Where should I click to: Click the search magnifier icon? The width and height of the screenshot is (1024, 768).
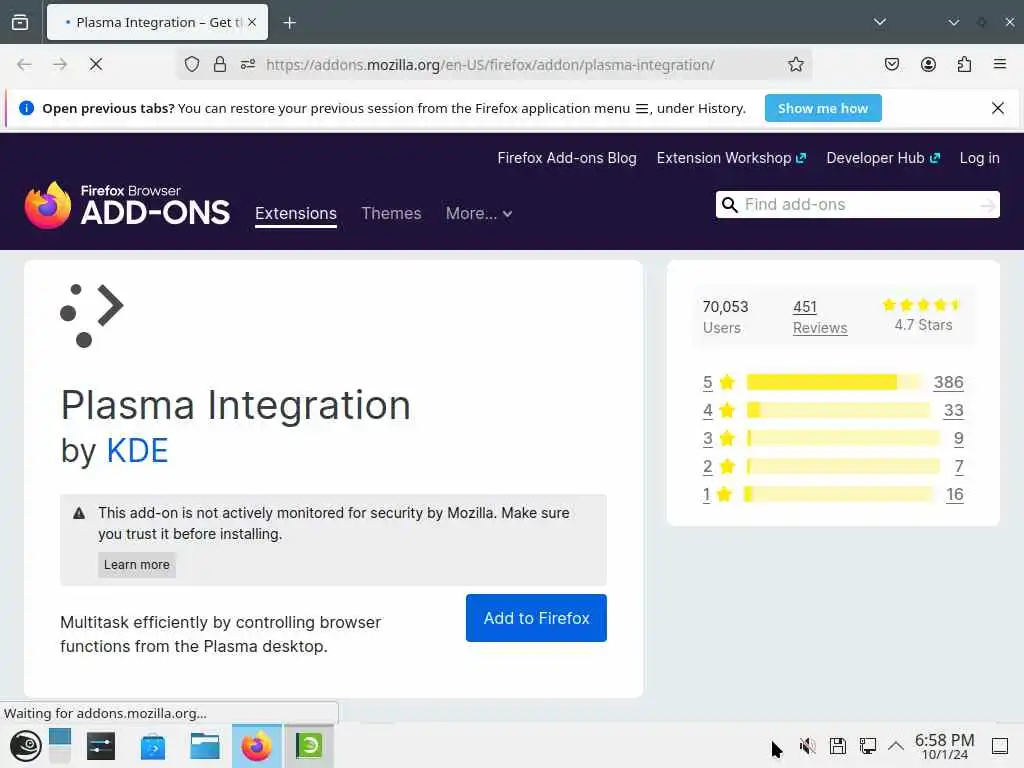click(729, 205)
